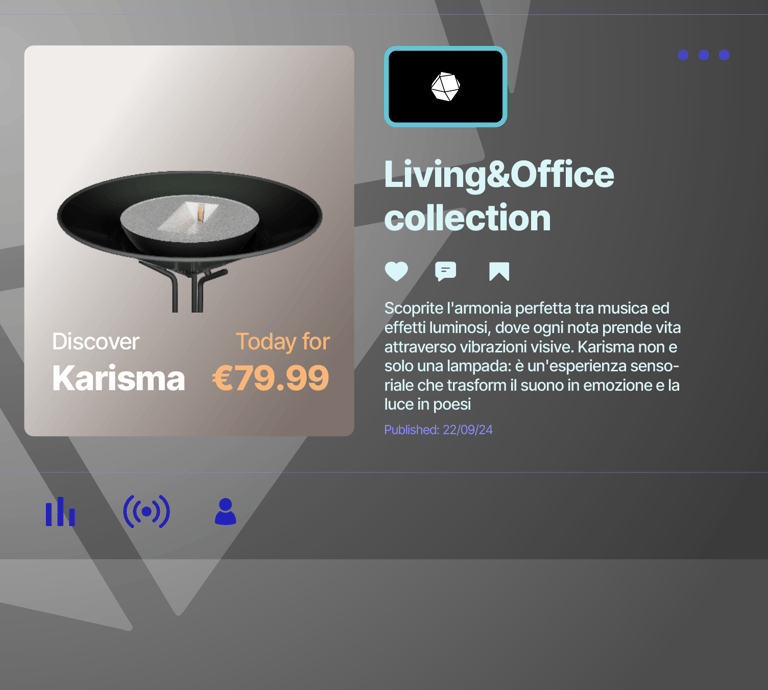Click the Italian product description text
Viewport: 768px width, 690px height.
(532, 356)
